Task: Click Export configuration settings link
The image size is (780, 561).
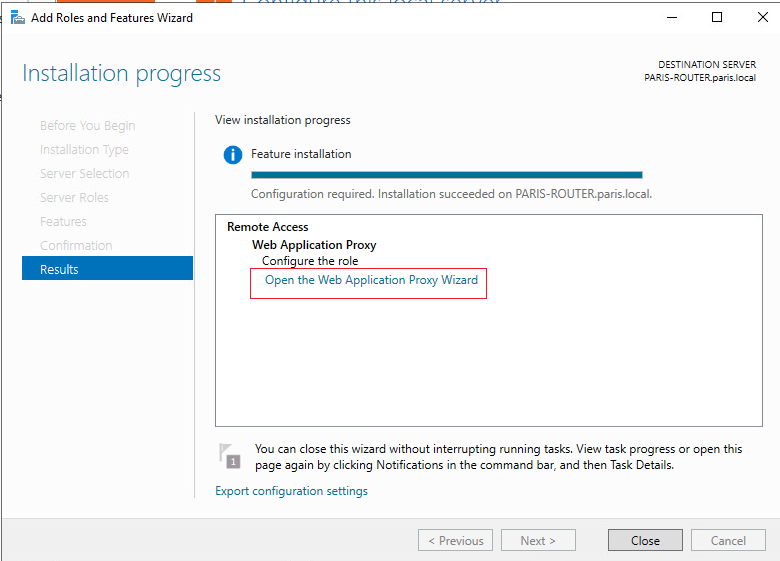Action: point(291,491)
